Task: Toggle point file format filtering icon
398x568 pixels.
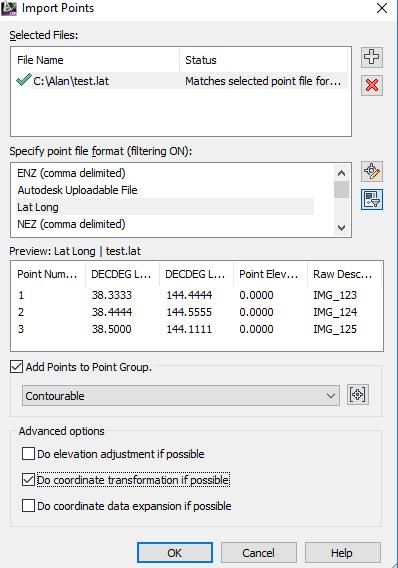Action: [372, 199]
